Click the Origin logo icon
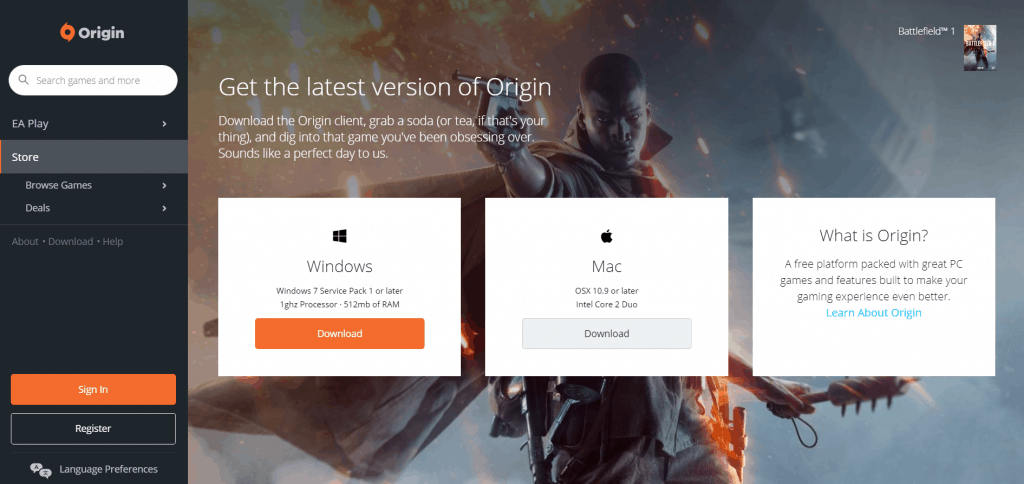Image resolution: width=1024 pixels, height=484 pixels. pos(67,33)
